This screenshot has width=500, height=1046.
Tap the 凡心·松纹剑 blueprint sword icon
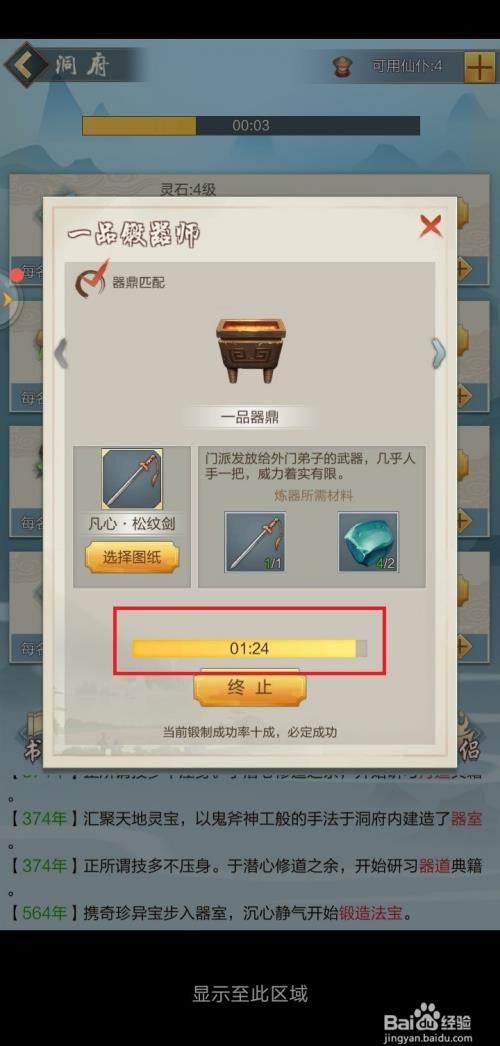132,478
